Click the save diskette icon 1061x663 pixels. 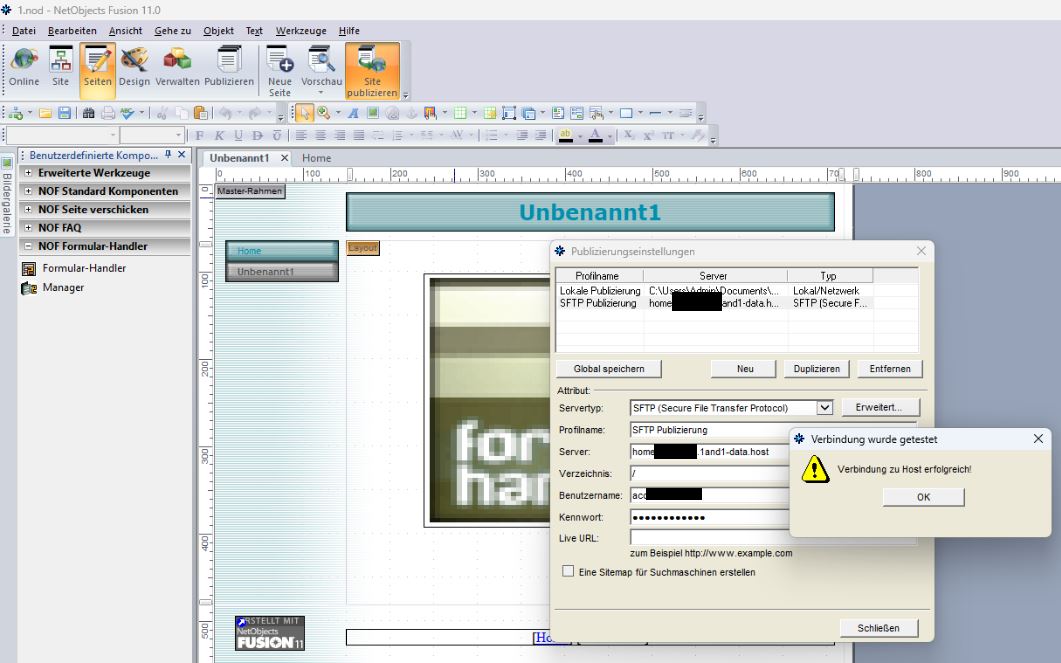[x=64, y=113]
